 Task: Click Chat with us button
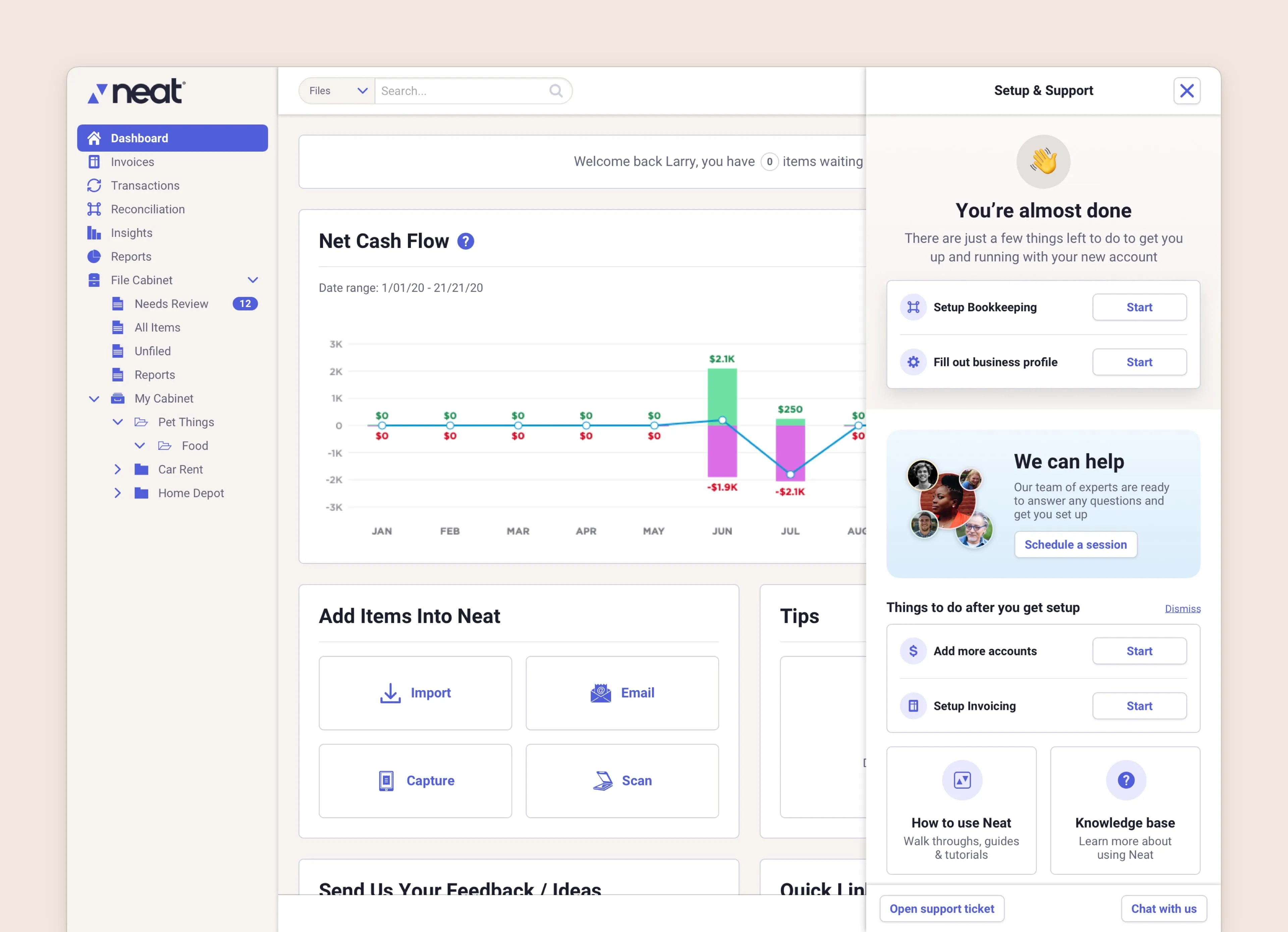tap(1164, 909)
